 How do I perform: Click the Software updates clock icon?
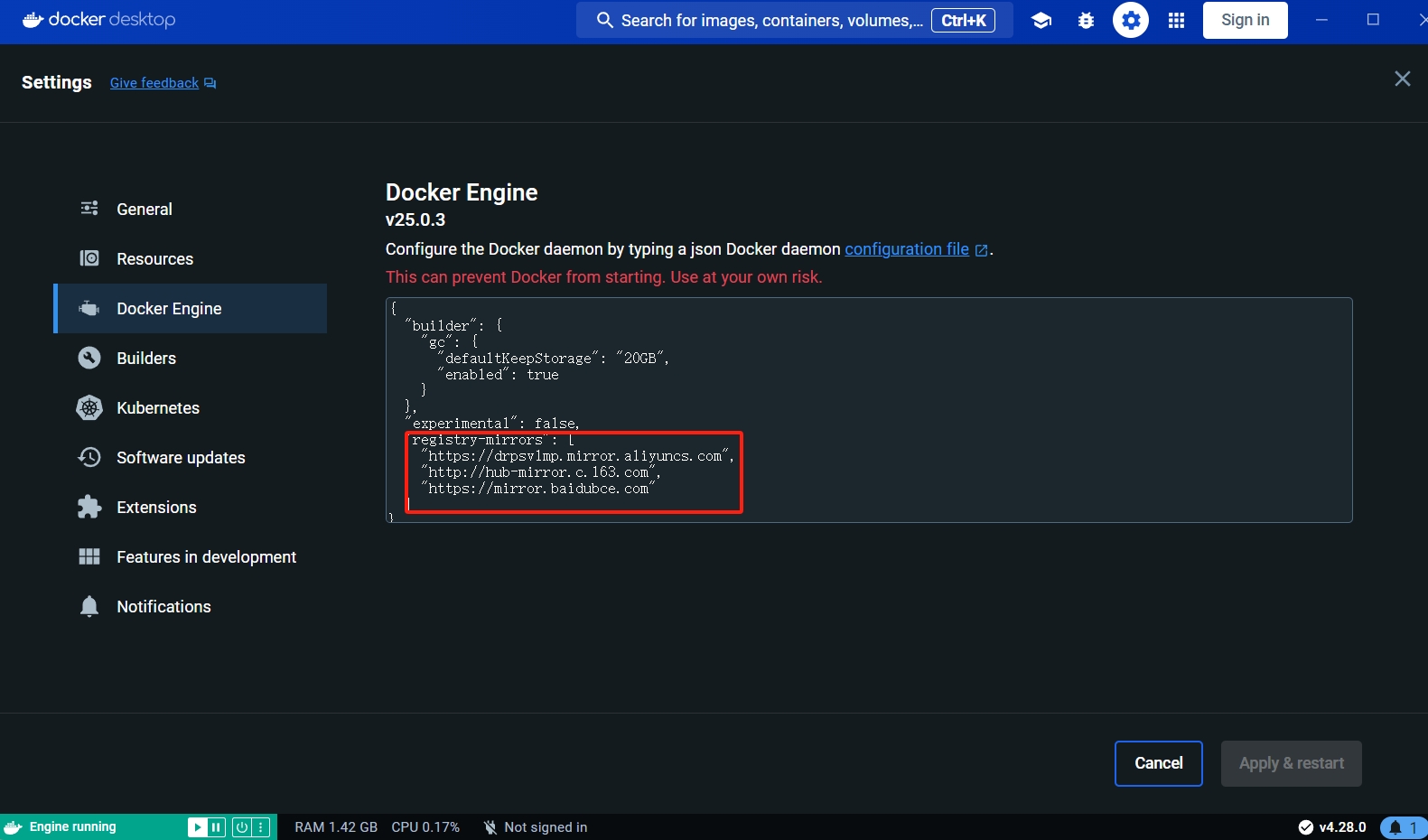(89, 457)
